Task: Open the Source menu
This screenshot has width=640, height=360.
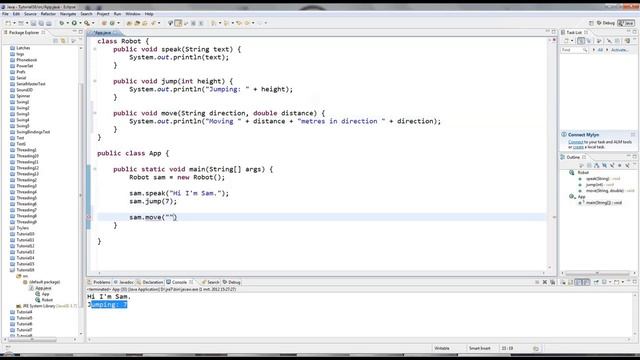Action: [30, 14]
